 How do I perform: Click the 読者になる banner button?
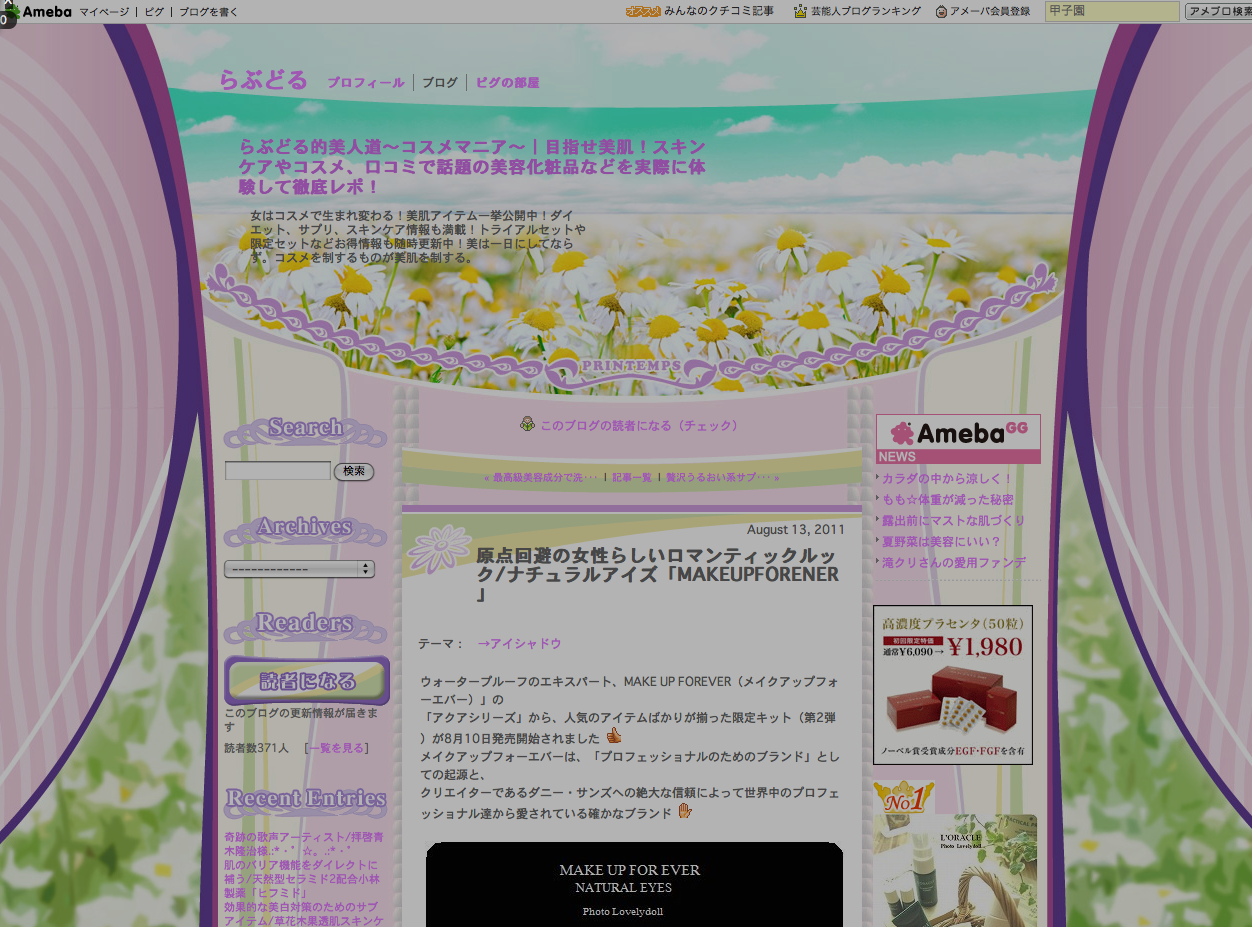pos(307,681)
